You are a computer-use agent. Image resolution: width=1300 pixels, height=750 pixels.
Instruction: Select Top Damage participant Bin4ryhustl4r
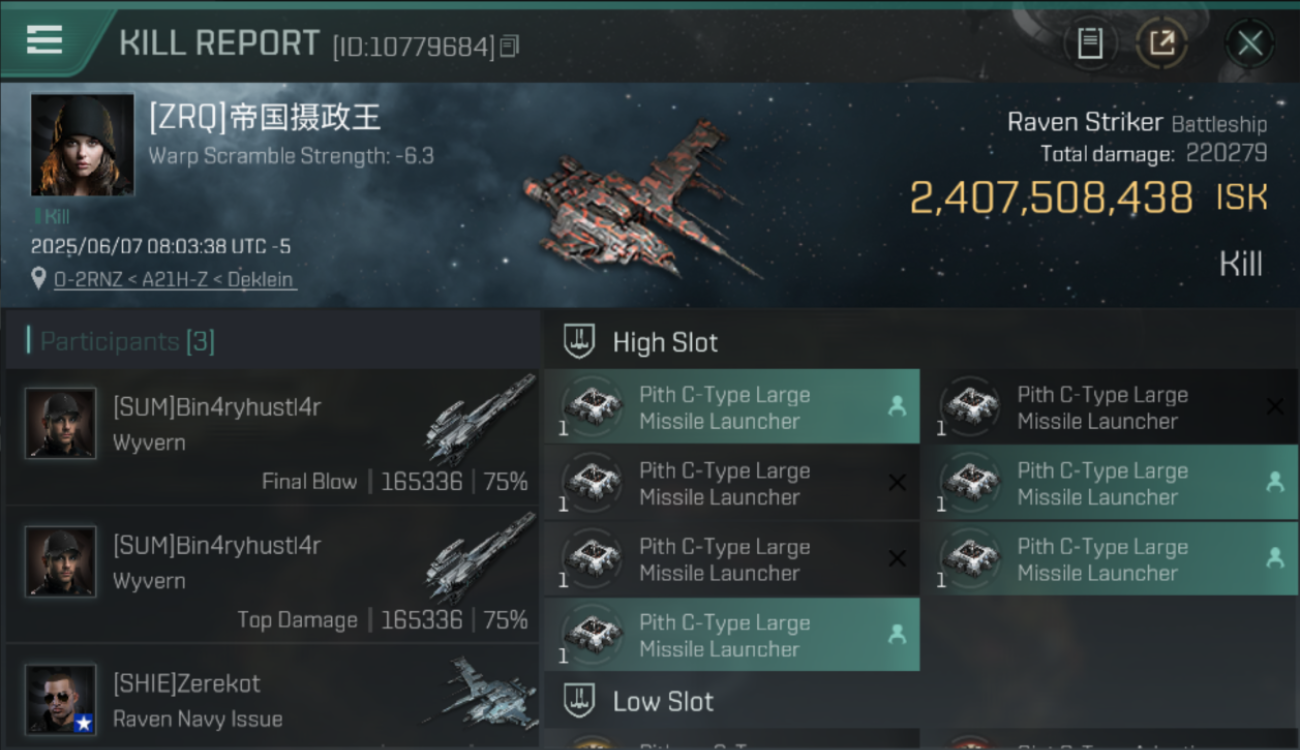coord(272,574)
